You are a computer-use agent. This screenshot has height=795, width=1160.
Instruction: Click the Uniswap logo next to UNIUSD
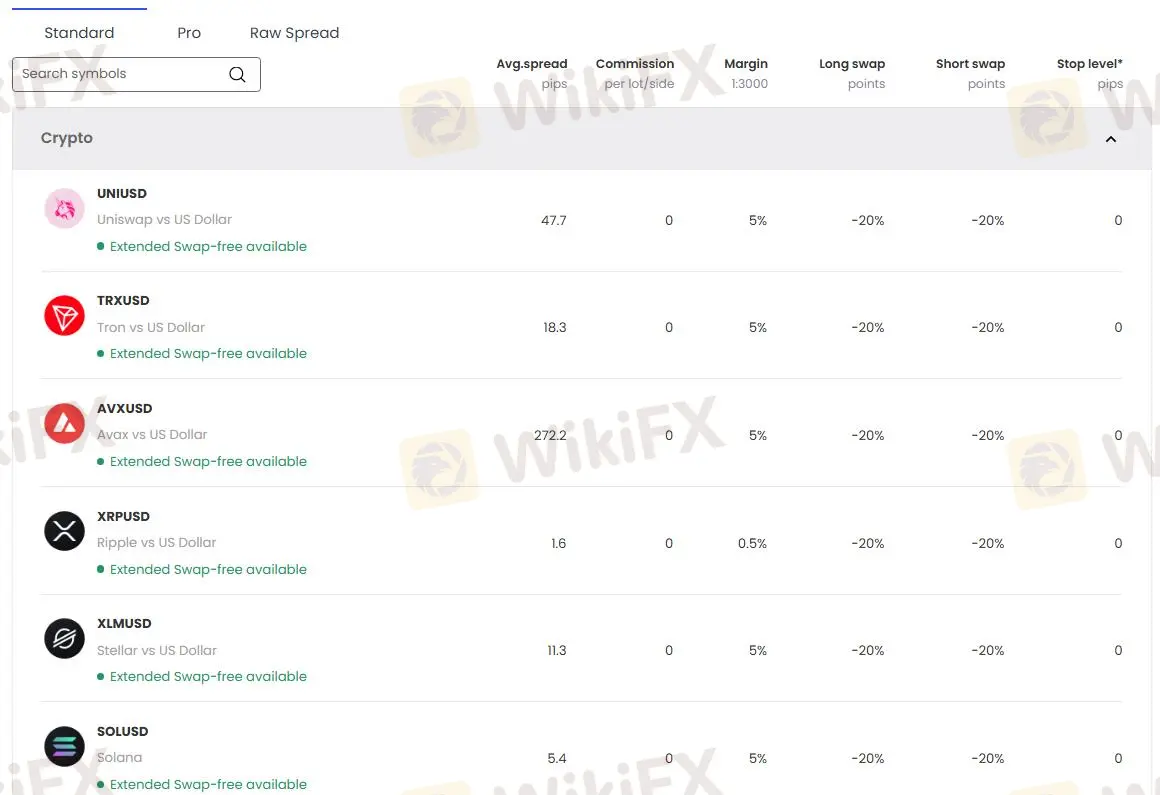point(64,208)
